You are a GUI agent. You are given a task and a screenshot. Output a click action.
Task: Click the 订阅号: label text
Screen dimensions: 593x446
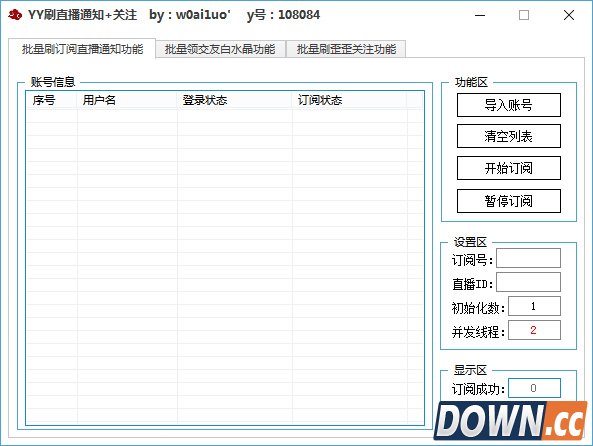tap(473, 260)
